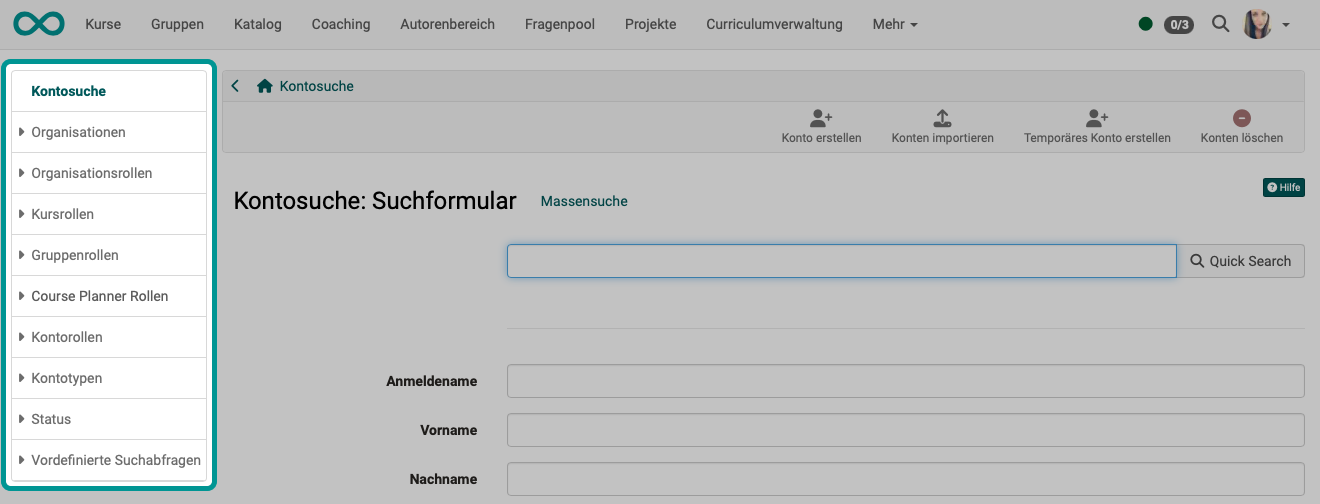Screen dimensions: 1320x504
Task: Select Status in the sidebar
Action: coord(51,419)
